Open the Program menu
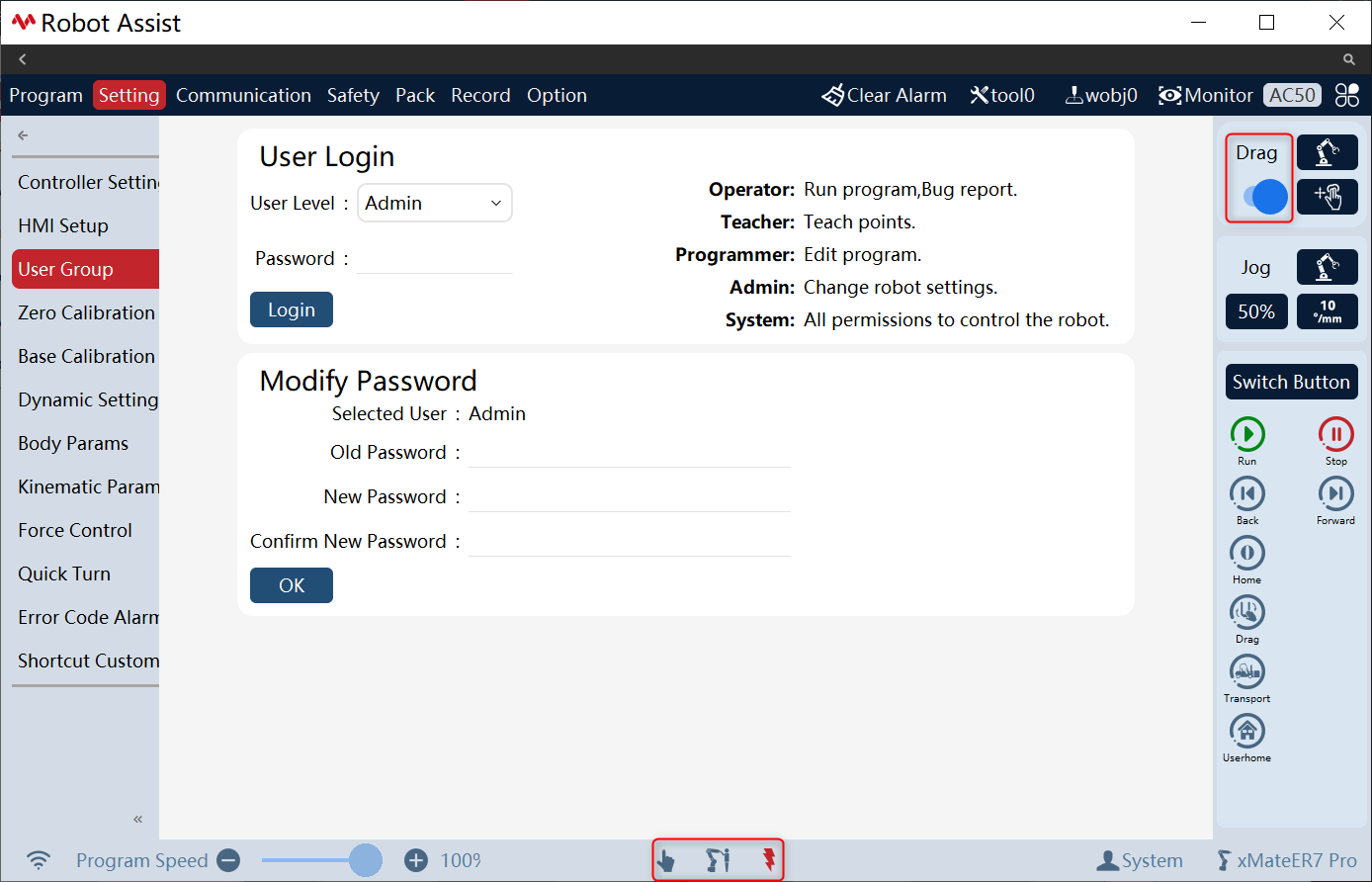Image resolution: width=1372 pixels, height=882 pixels. pos(46,95)
